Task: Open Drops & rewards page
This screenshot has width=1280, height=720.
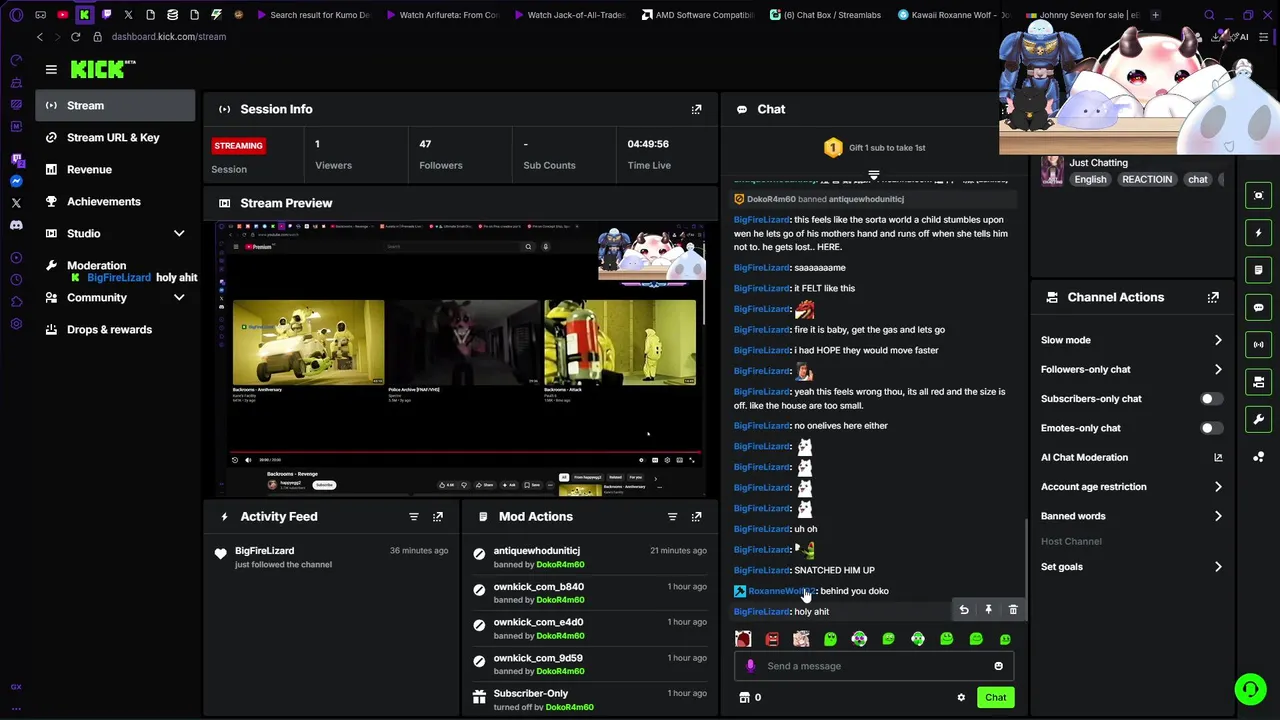Action: coord(116,330)
